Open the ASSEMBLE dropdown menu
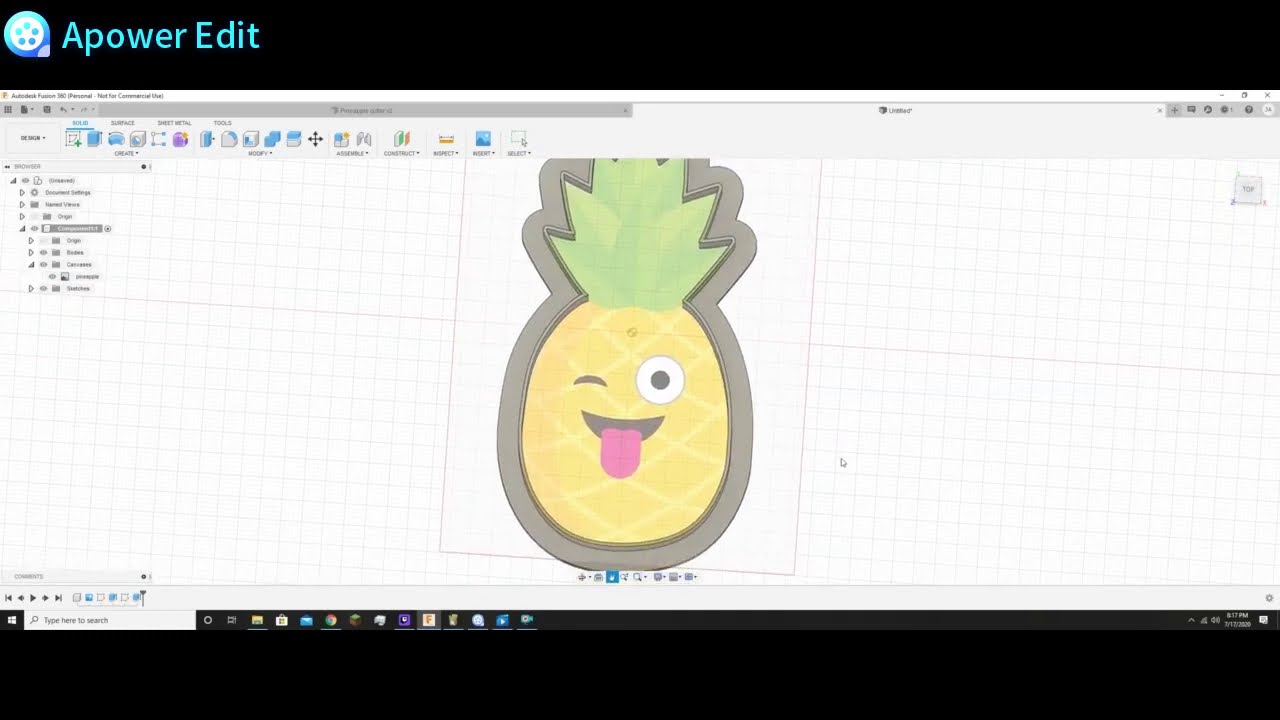This screenshot has height=720, width=1280. coord(352,154)
